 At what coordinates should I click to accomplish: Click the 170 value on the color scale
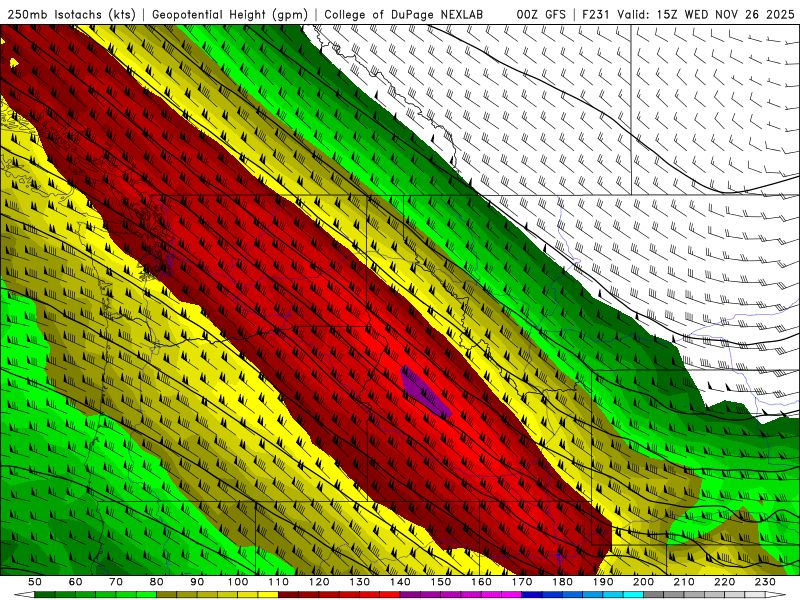tap(522, 582)
